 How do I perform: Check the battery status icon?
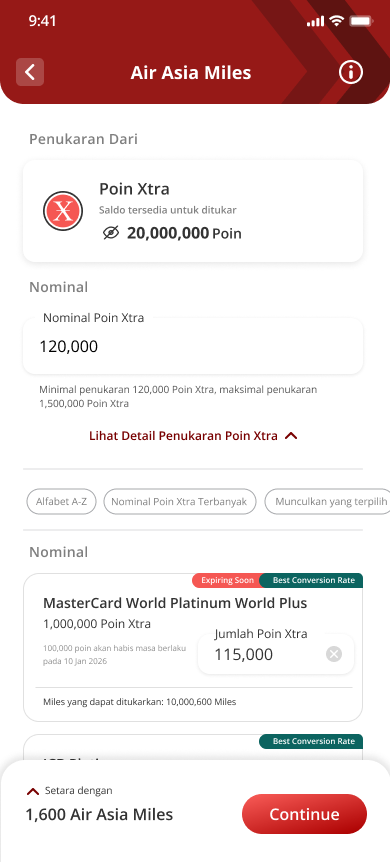362,21
